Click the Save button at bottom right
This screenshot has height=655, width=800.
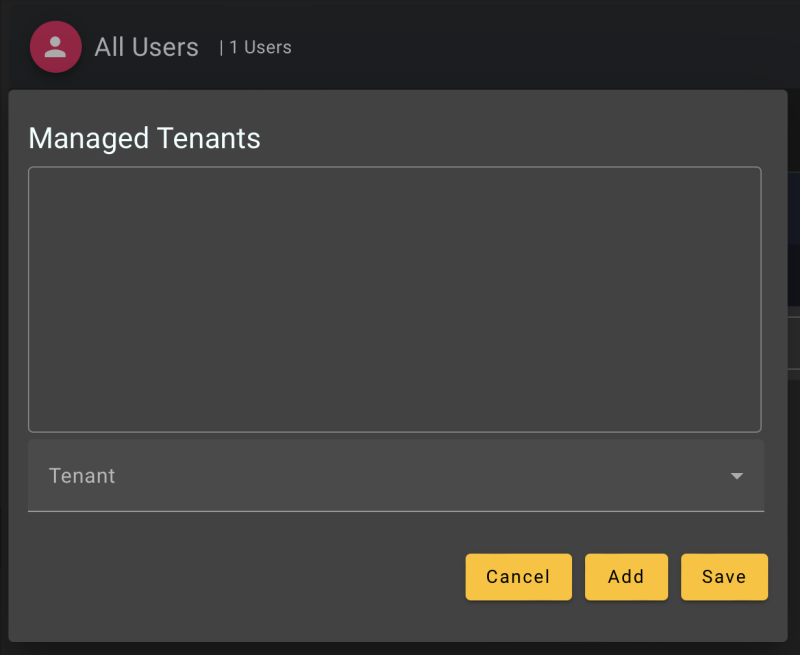[x=724, y=577]
